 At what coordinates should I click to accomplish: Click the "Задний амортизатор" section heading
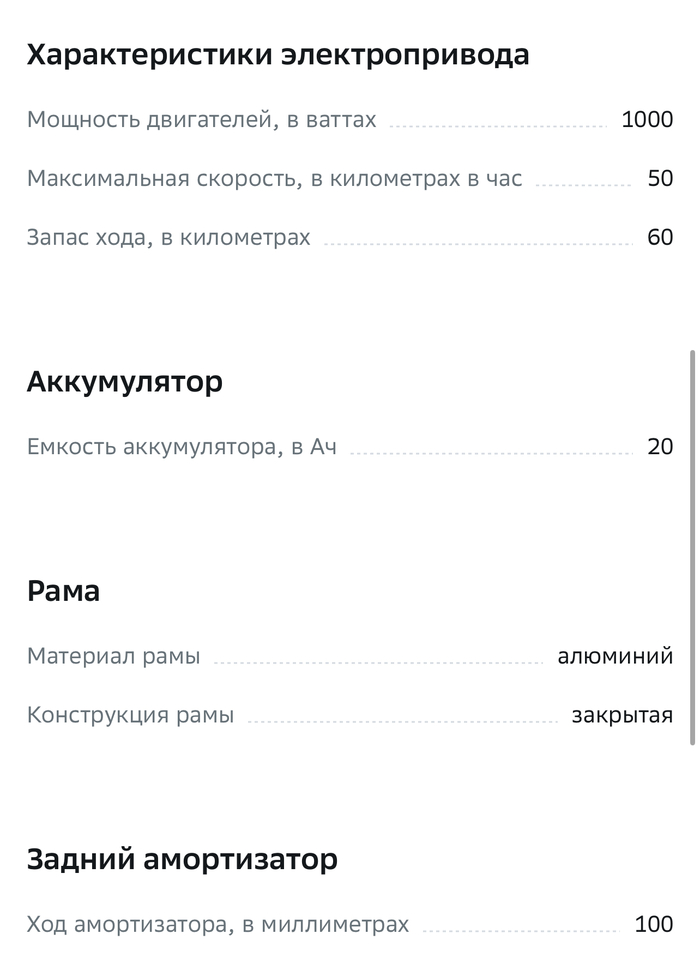[182, 859]
